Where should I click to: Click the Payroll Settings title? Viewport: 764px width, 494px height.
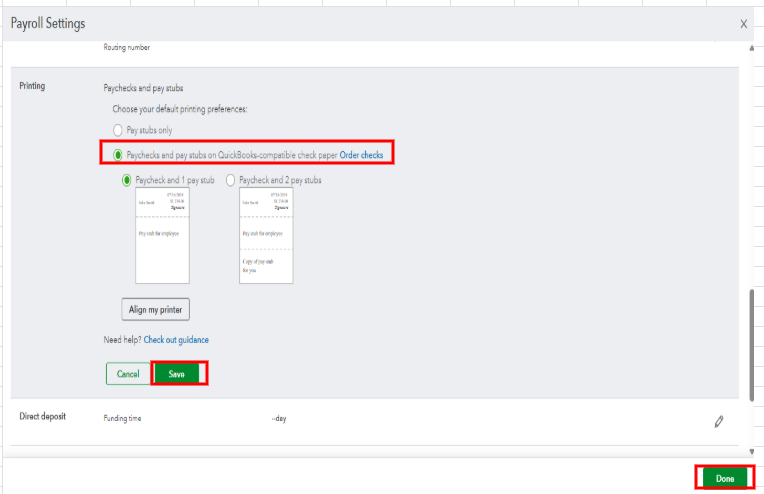(x=48, y=23)
